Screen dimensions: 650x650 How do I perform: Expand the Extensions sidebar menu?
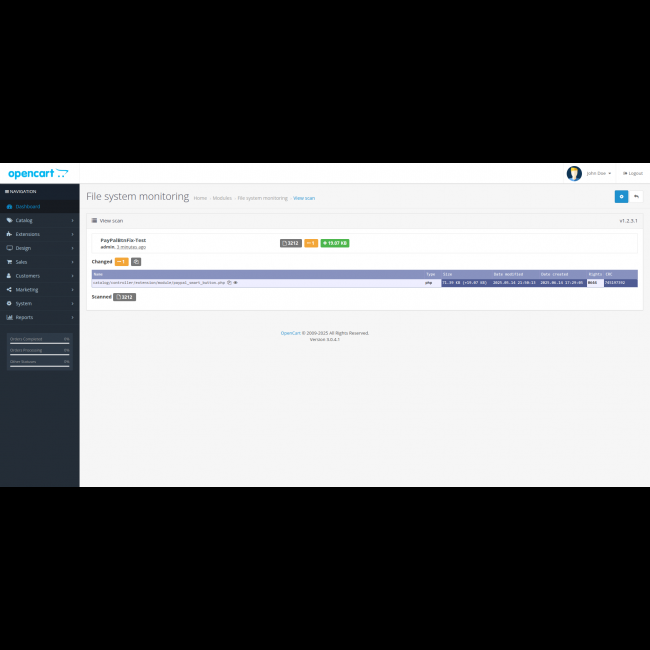tap(39, 234)
